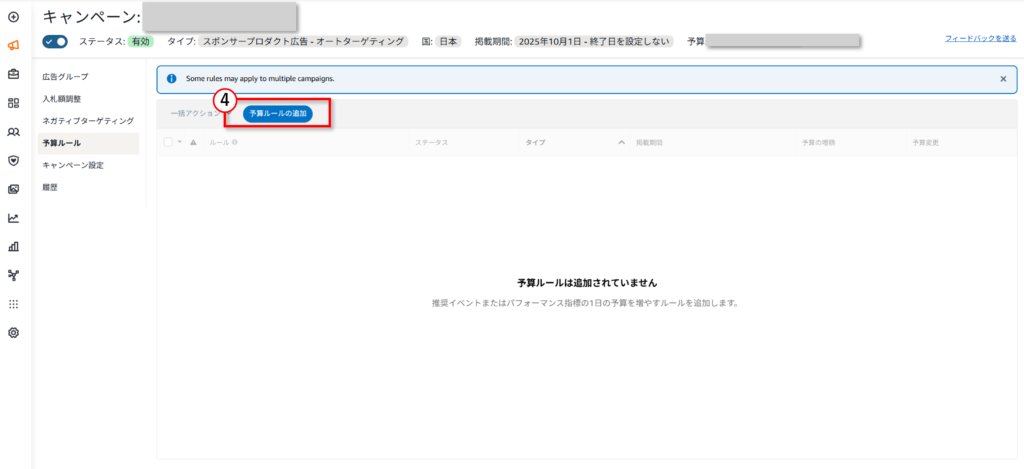Toggle the campaign status switch
This screenshot has height=469, width=1024.
point(55,42)
